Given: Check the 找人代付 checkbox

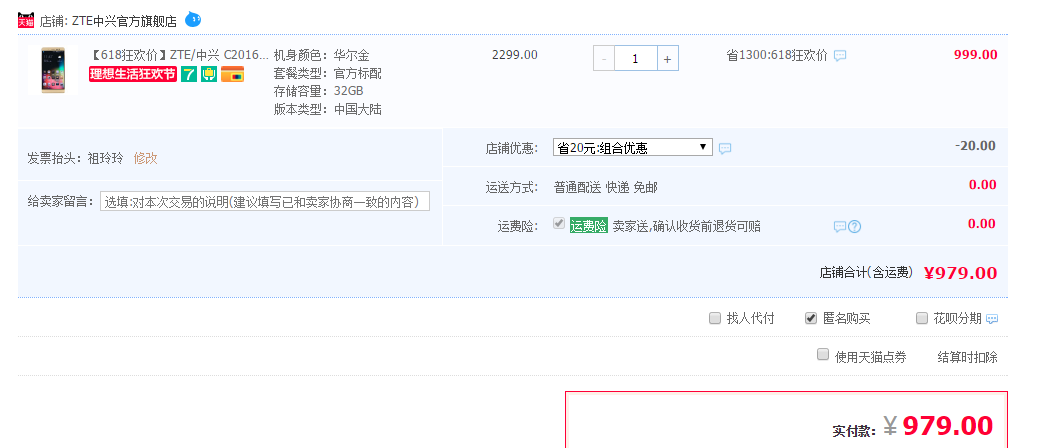Looking at the screenshot, I should (714, 318).
